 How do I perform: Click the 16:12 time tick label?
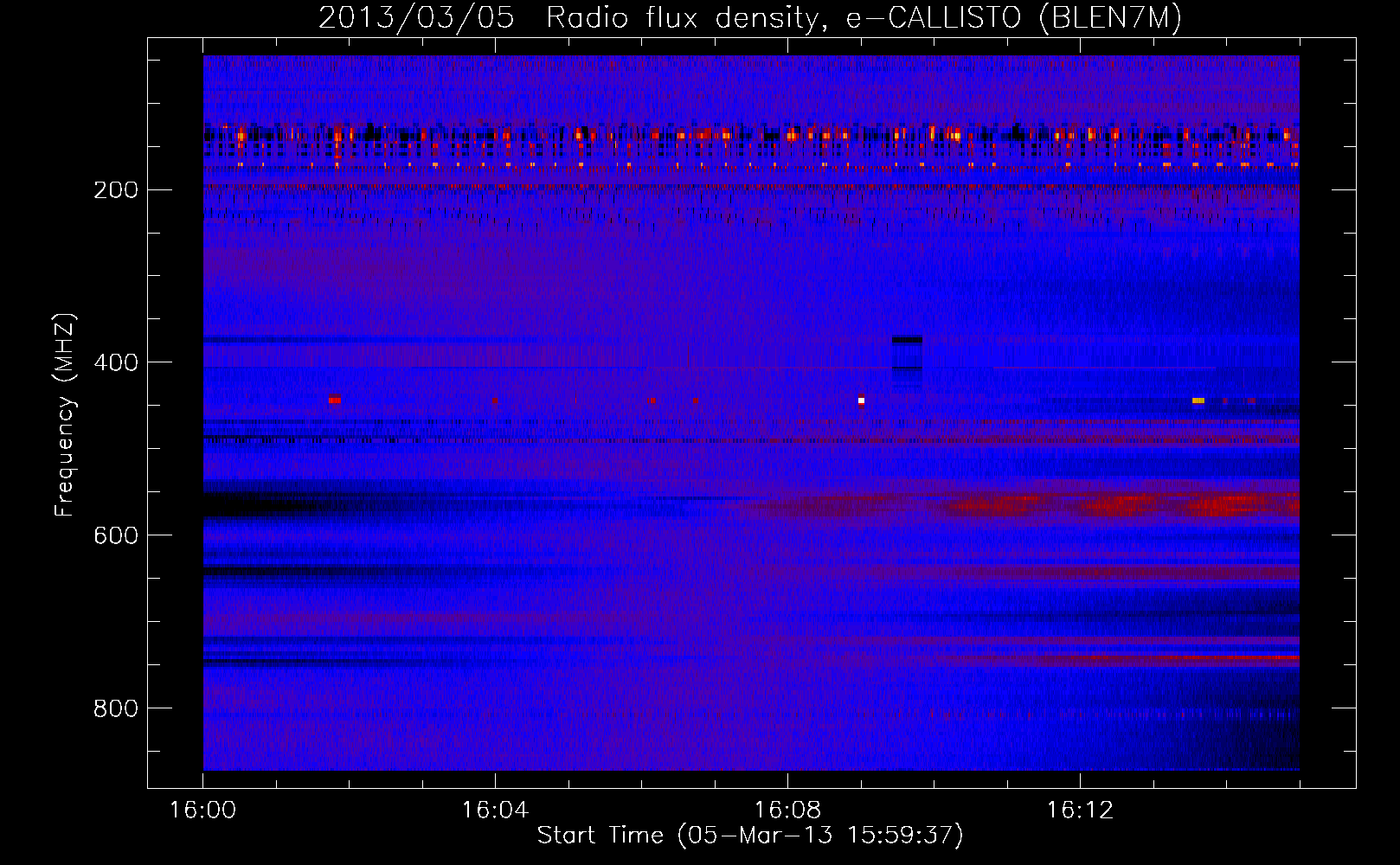[x=1080, y=811]
